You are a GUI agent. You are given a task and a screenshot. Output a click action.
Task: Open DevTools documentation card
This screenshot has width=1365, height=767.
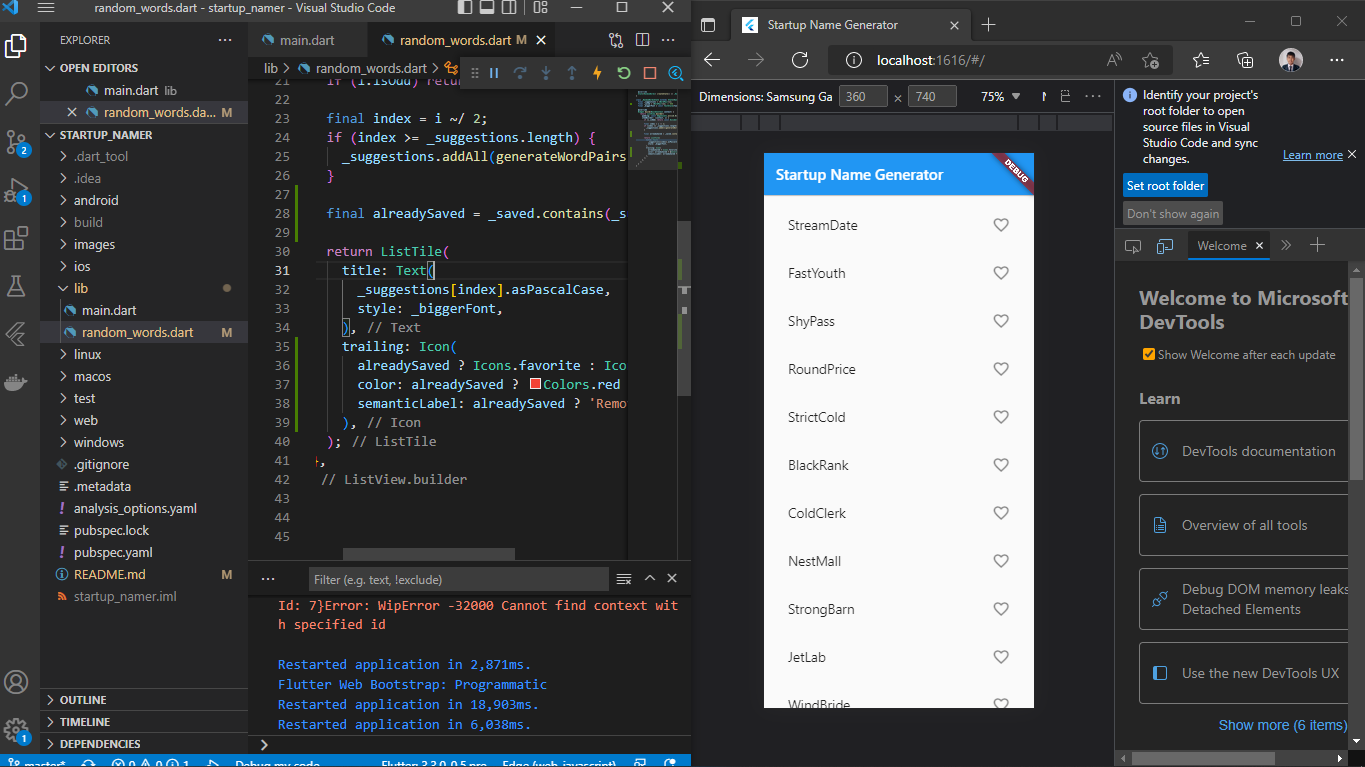coord(1245,451)
